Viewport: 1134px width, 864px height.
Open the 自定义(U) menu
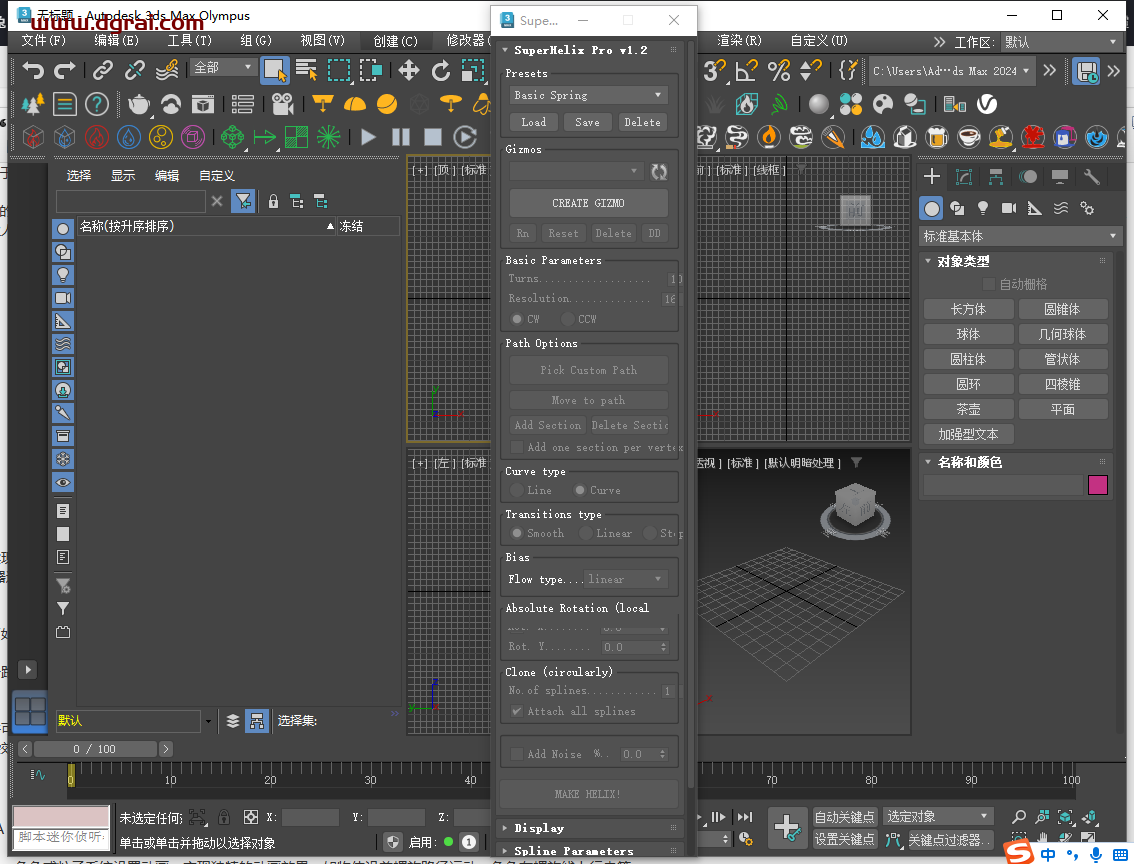(819, 40)
